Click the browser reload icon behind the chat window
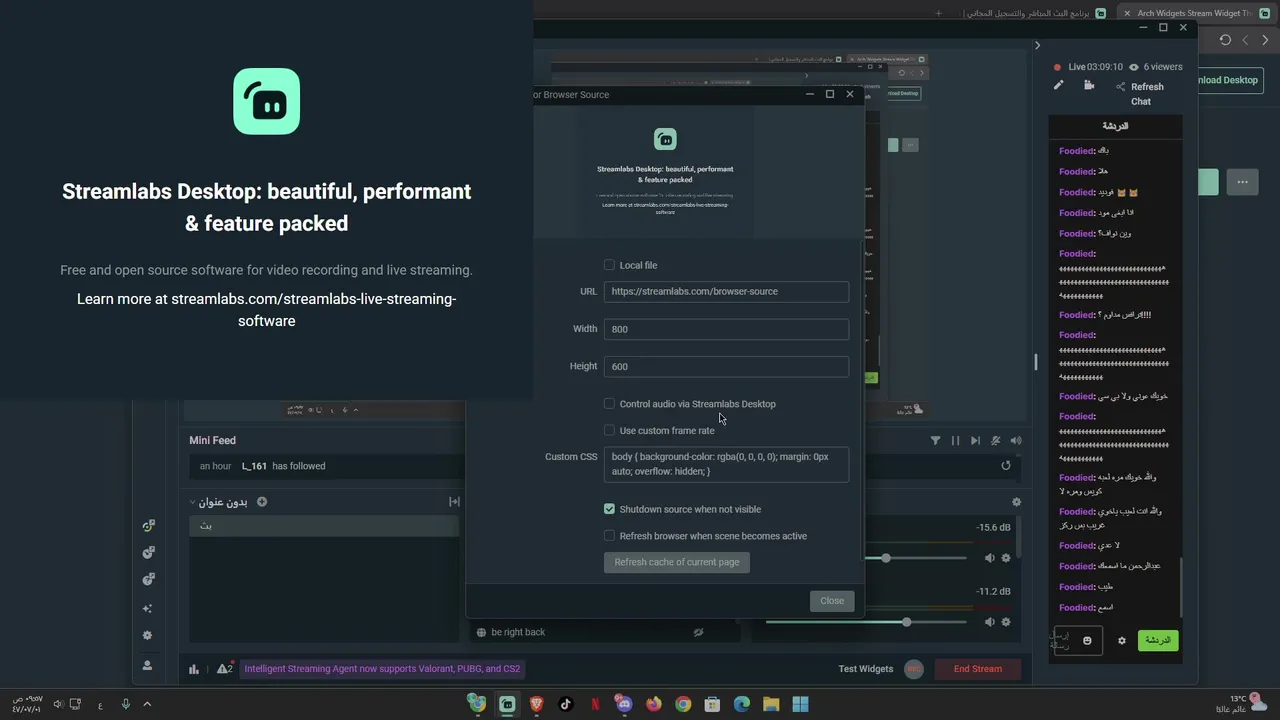1280x720 pixels. point(1225,40)
